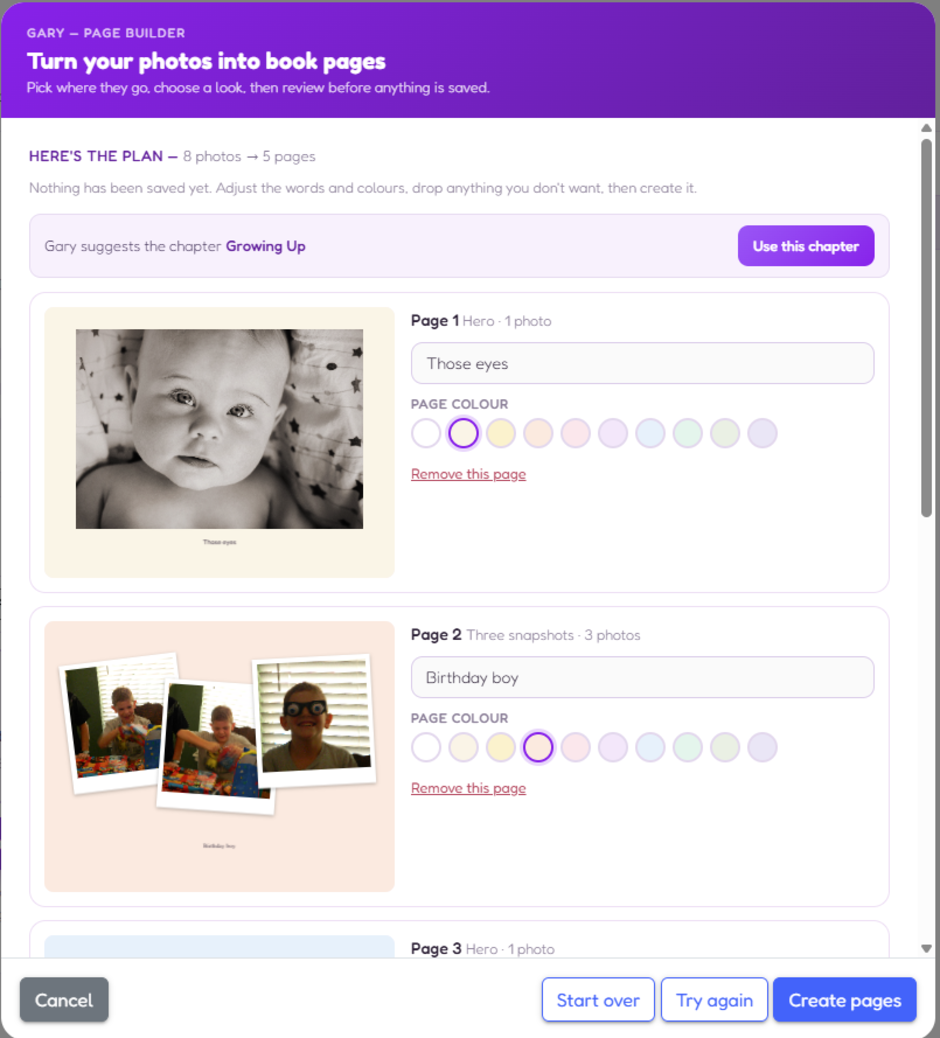Click the Page 3 Hero heading
The height and width of the screenshot is (1038, 940).
tap(483, 949)
